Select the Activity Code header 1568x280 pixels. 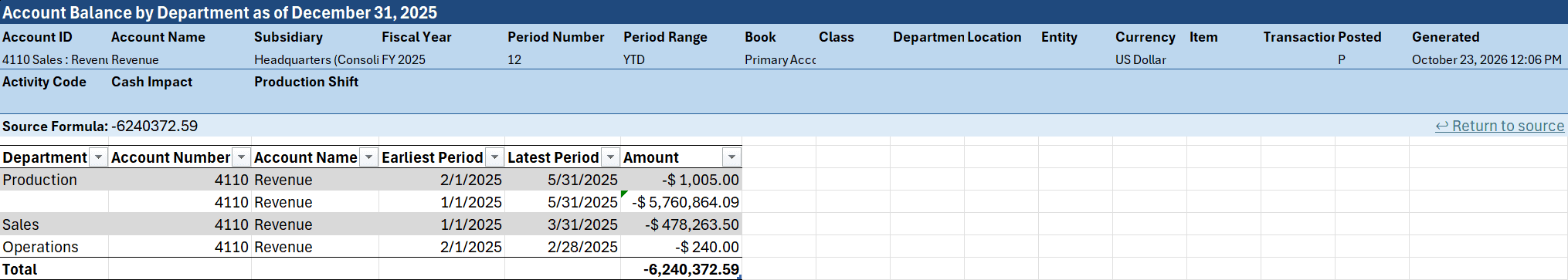[54, 82]
